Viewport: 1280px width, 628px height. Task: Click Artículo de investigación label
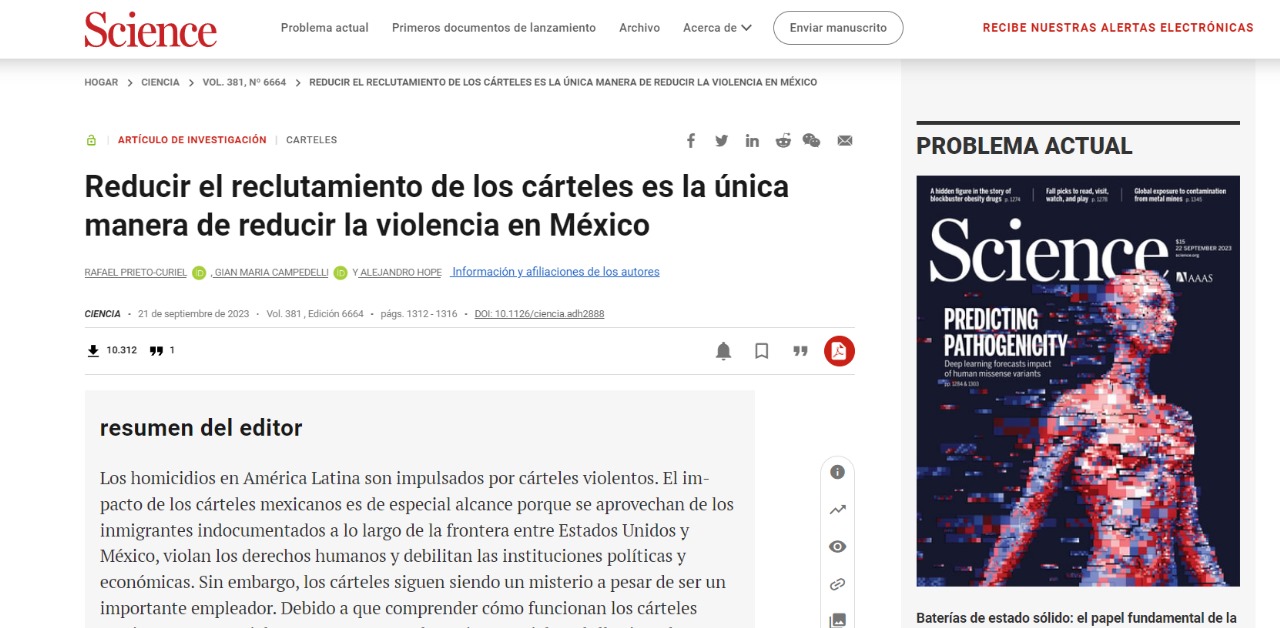tap(192, 140)
